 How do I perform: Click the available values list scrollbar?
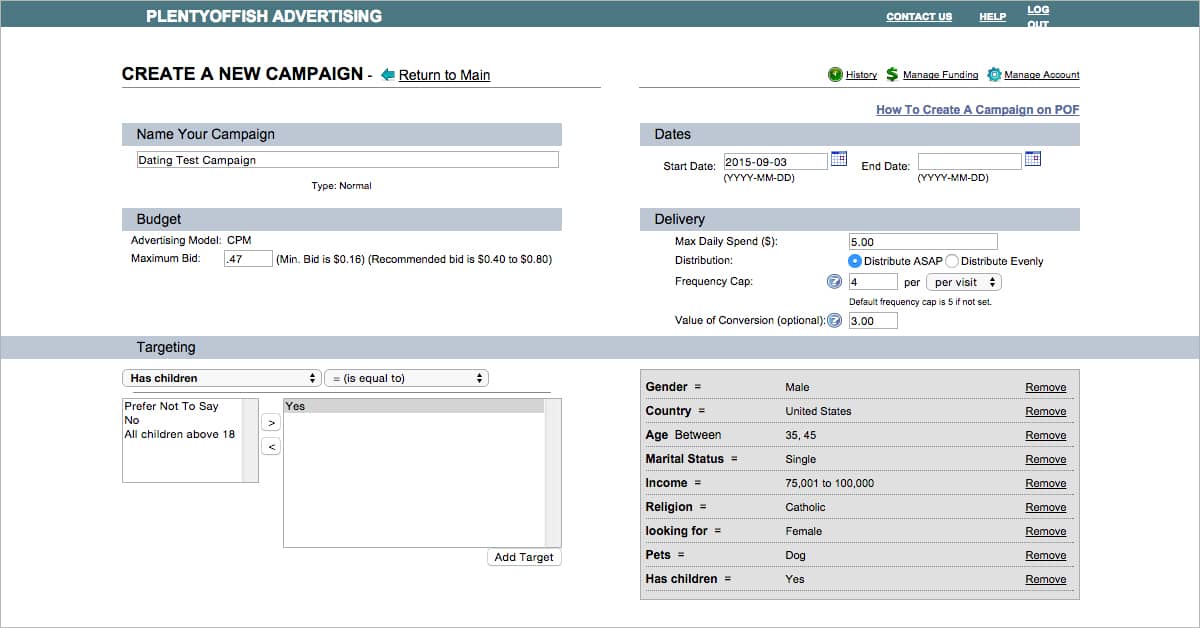[x=250, y=440]
